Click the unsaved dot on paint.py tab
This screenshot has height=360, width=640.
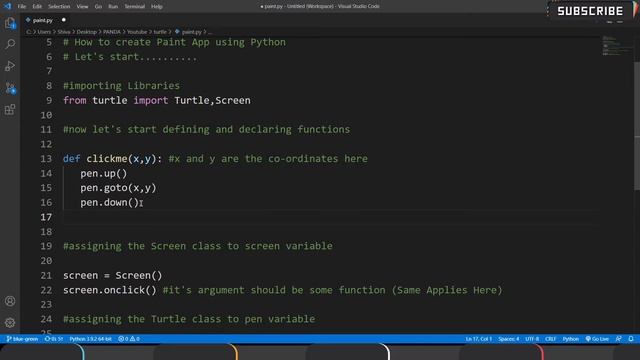[x=64, y=20]
